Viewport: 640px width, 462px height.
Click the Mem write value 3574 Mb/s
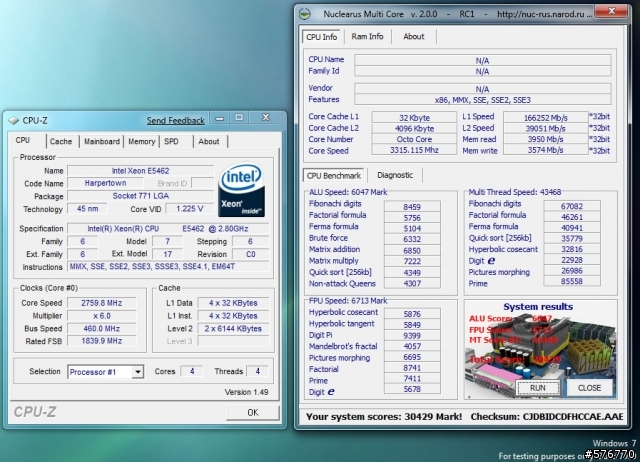pyautogui.click(x=546, y=150)
